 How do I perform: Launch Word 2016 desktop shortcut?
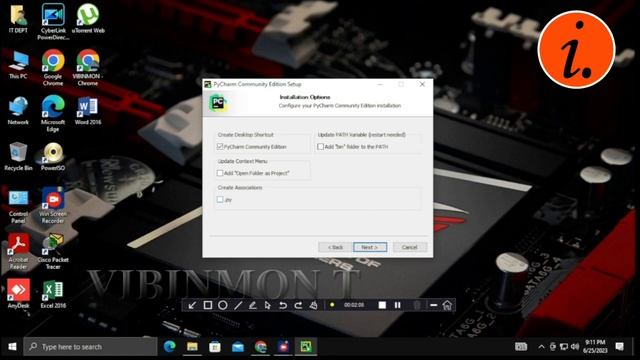[88, 110]
